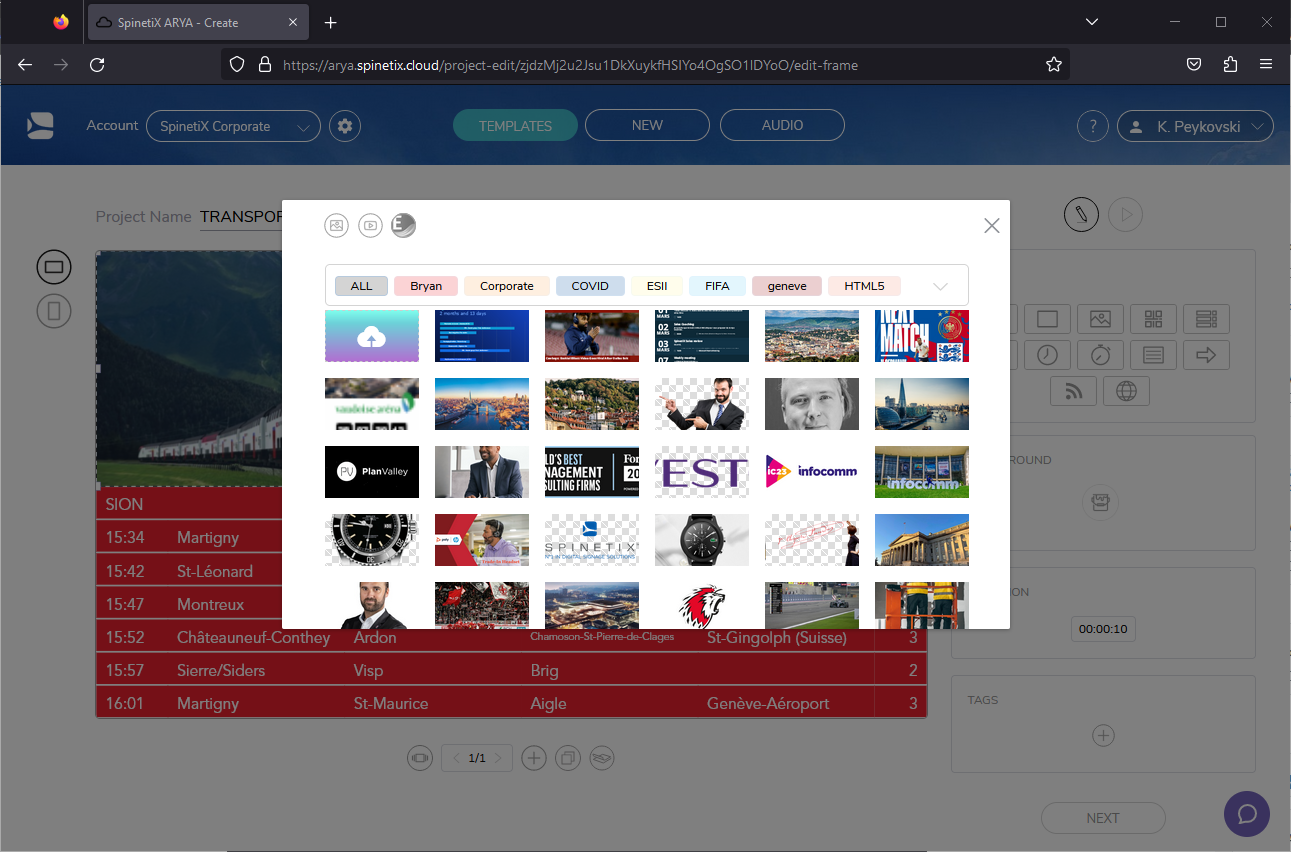Click the duration field showing 00:00:10
Viewport: 1291px width, 852px height.
[x=1103, y=629]
